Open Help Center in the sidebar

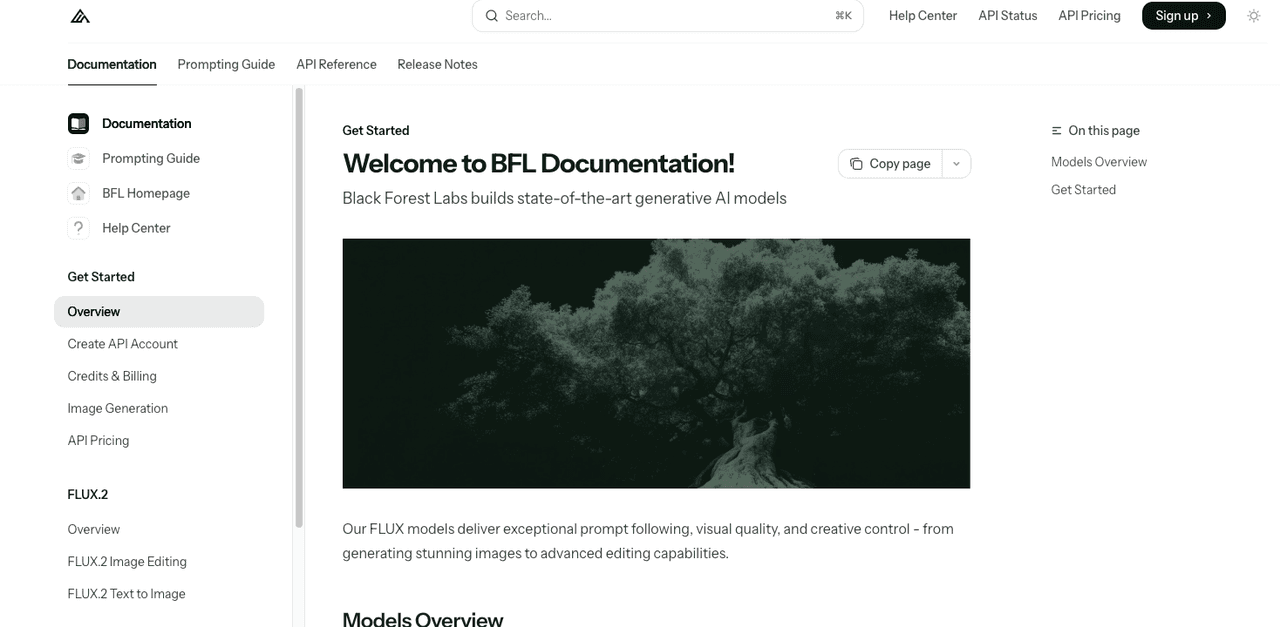pyautogui.click(x=136, y=229)
